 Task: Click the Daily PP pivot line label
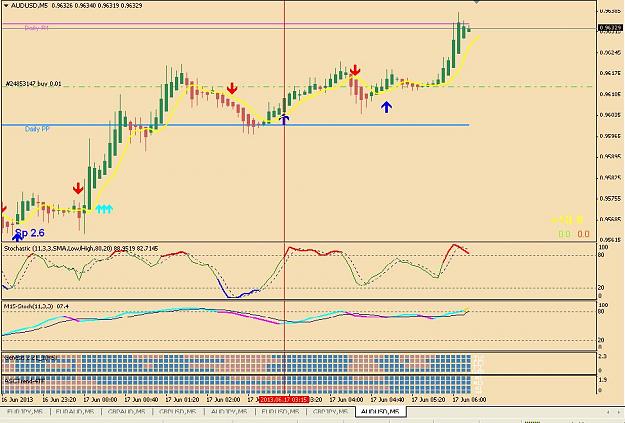[x=37, y=129]
